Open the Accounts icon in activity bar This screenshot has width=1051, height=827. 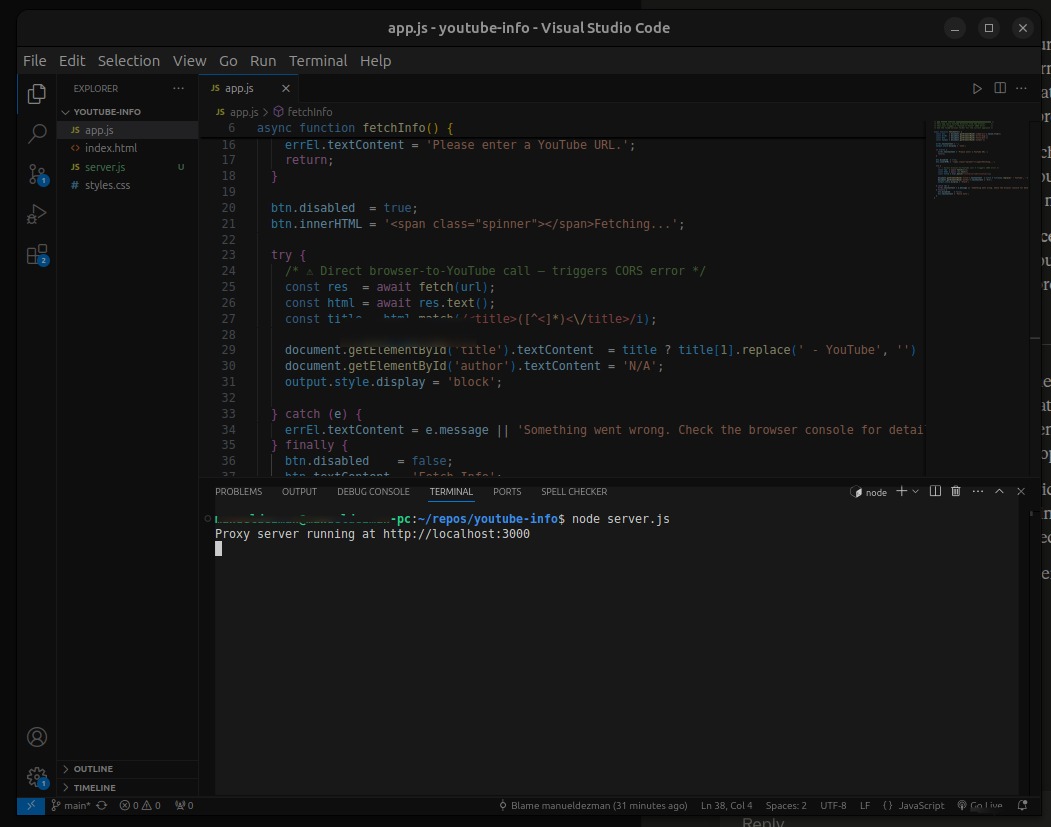37,737
